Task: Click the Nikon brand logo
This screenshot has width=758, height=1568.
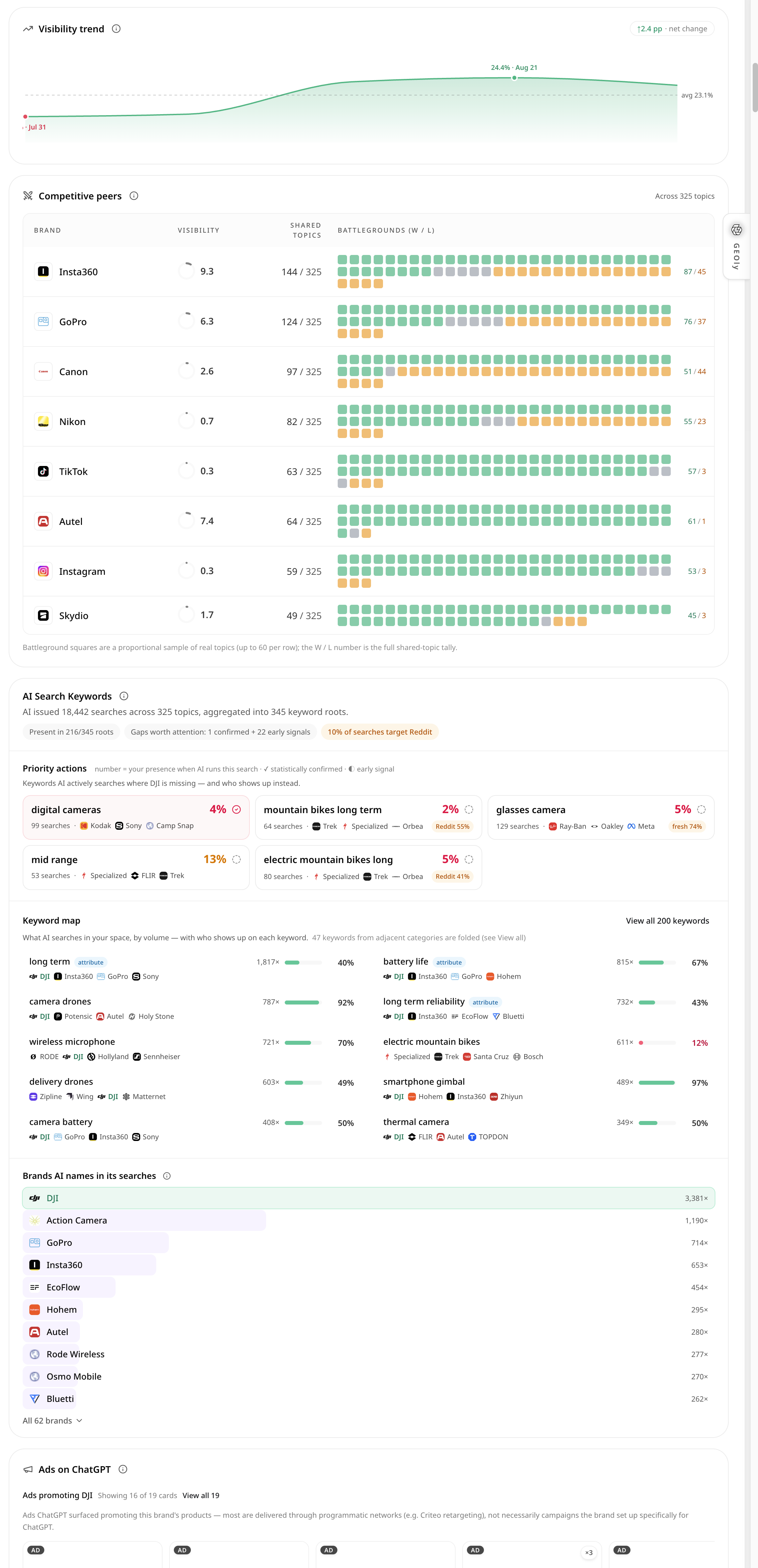Action: tap(43, 421)
